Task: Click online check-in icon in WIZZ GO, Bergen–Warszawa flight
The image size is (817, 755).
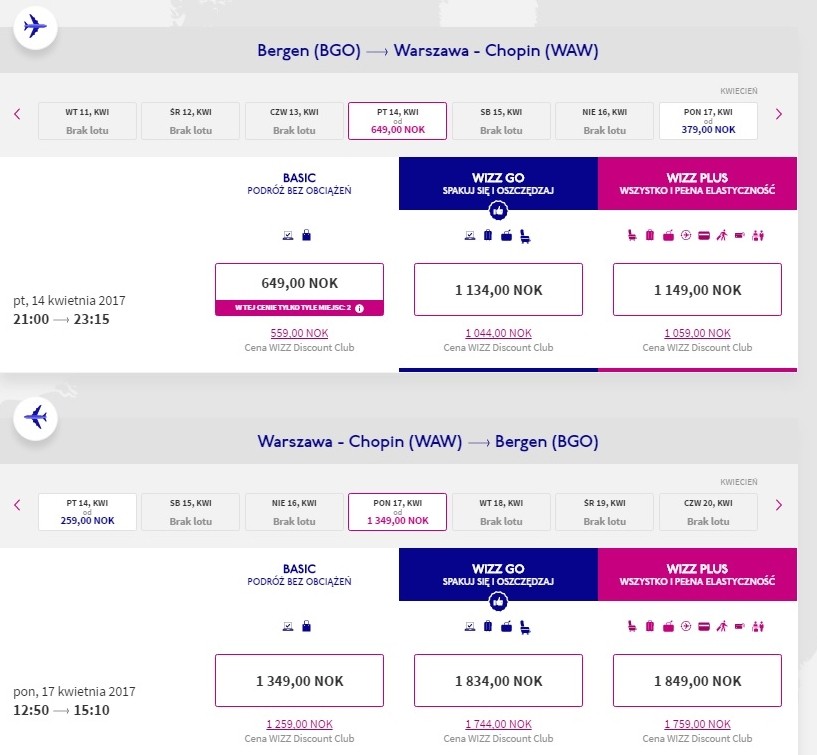Action: [469, 236]
